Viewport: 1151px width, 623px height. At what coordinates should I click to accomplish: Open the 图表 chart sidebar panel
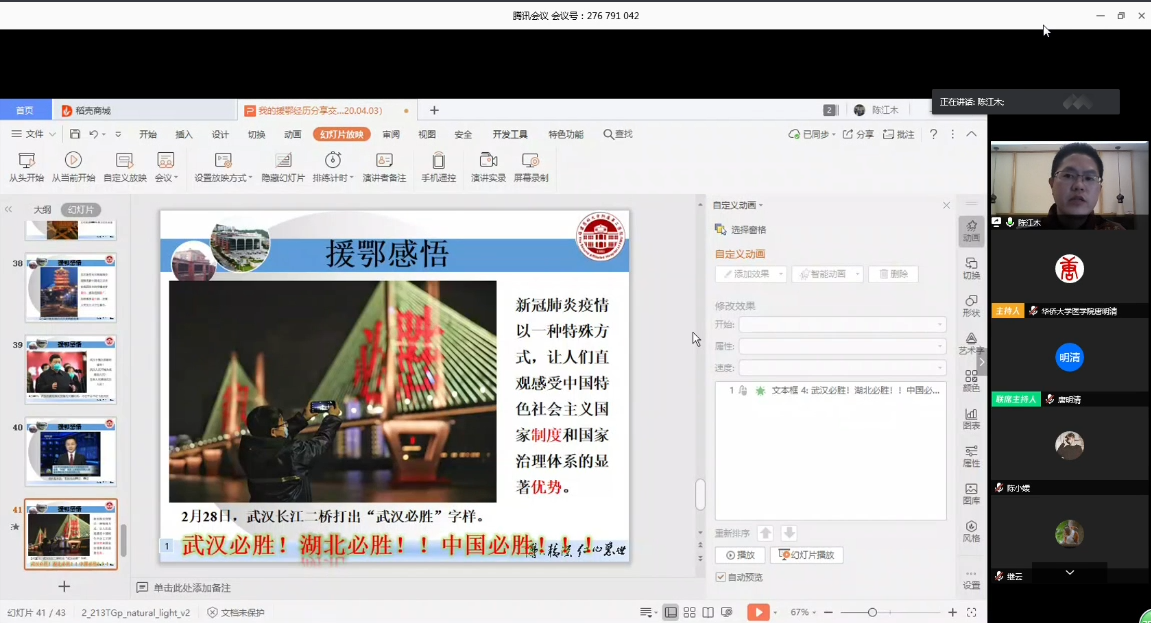pos(971,418)
